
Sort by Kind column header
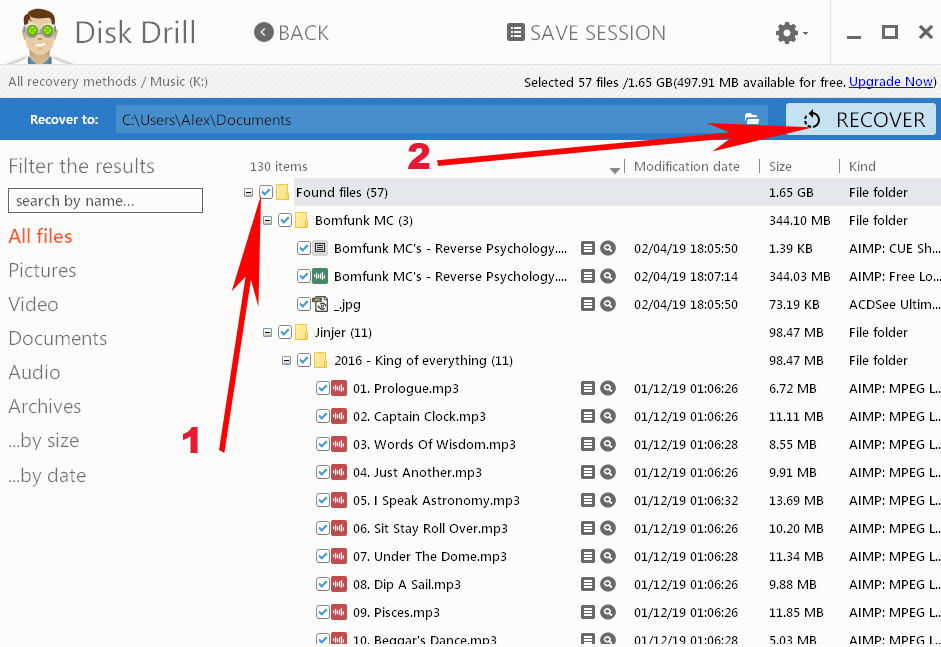[x=862, y=166]
